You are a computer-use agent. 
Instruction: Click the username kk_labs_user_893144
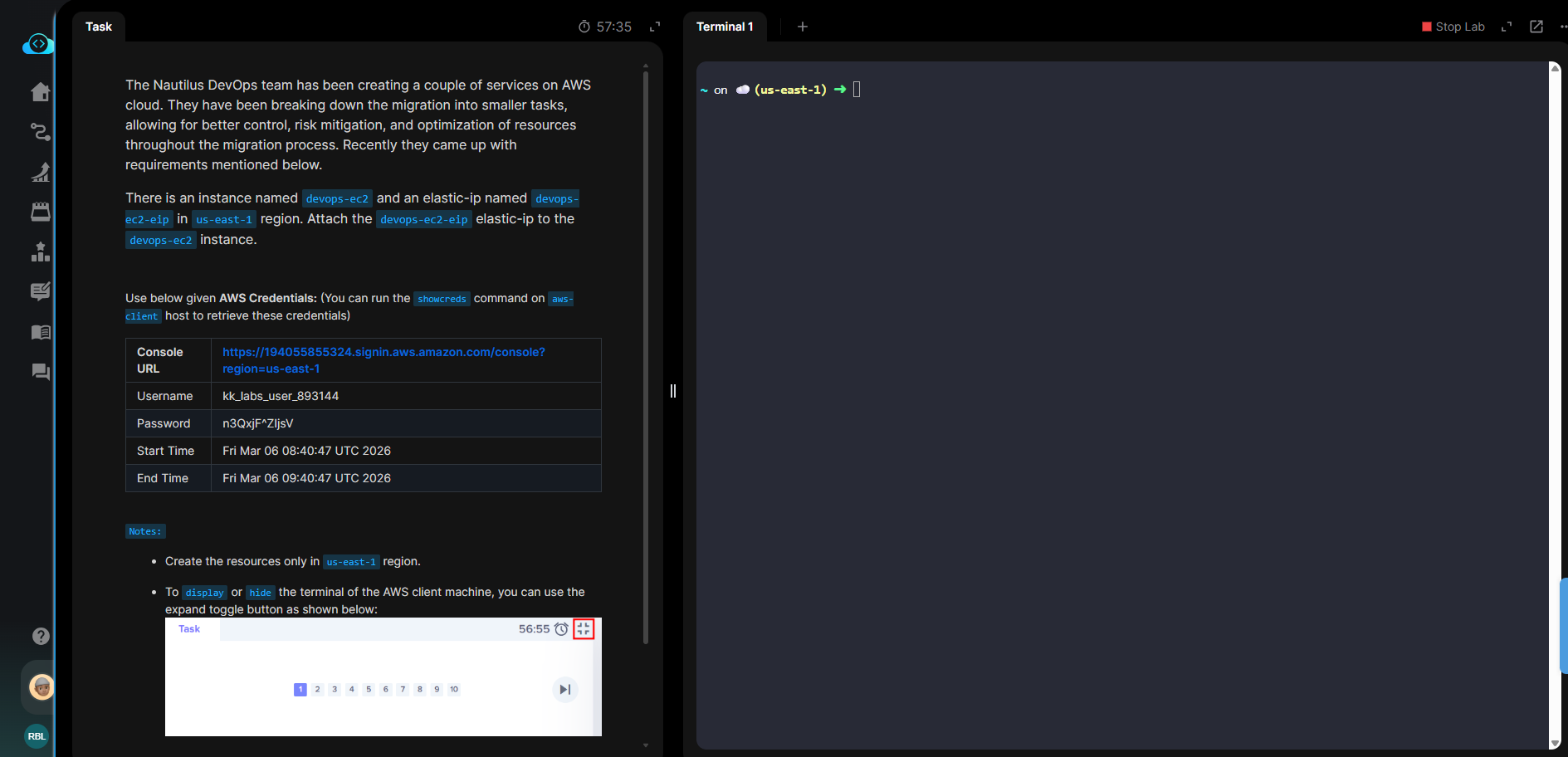(281, 396)
